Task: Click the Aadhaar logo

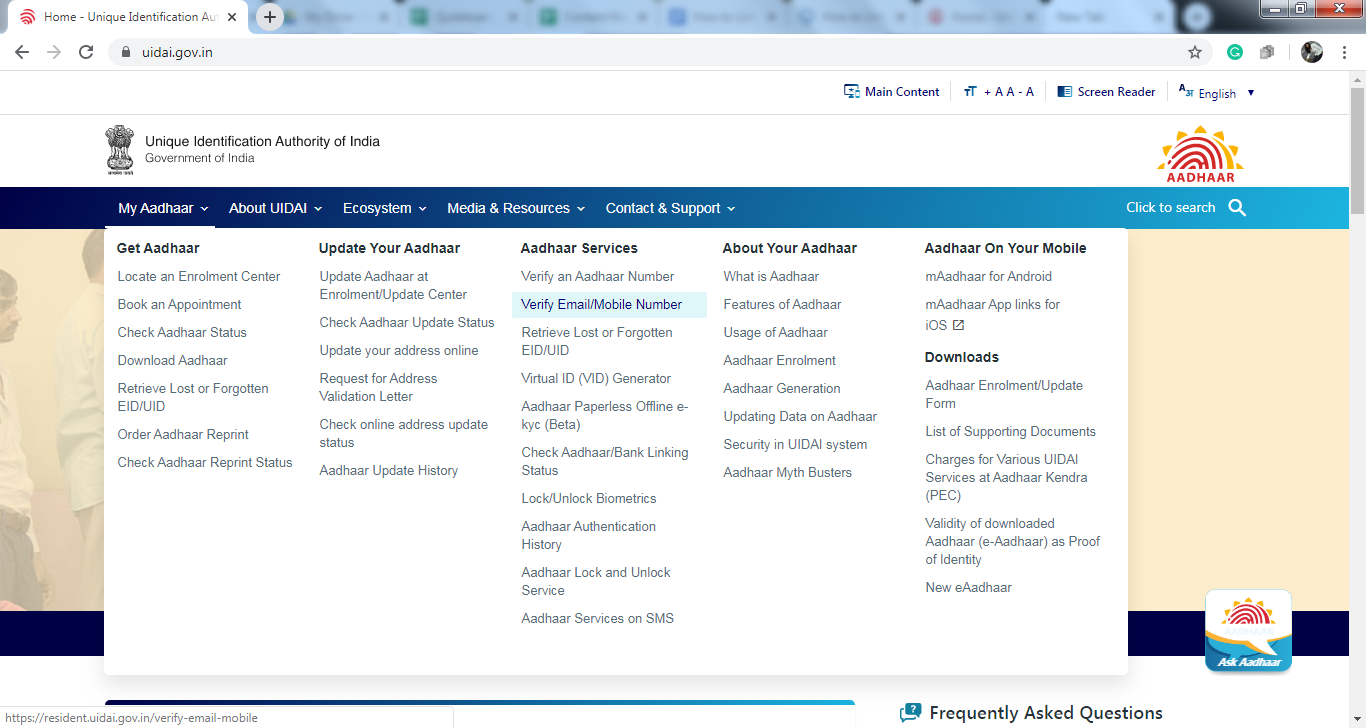Action: [x=1200, y=154]
